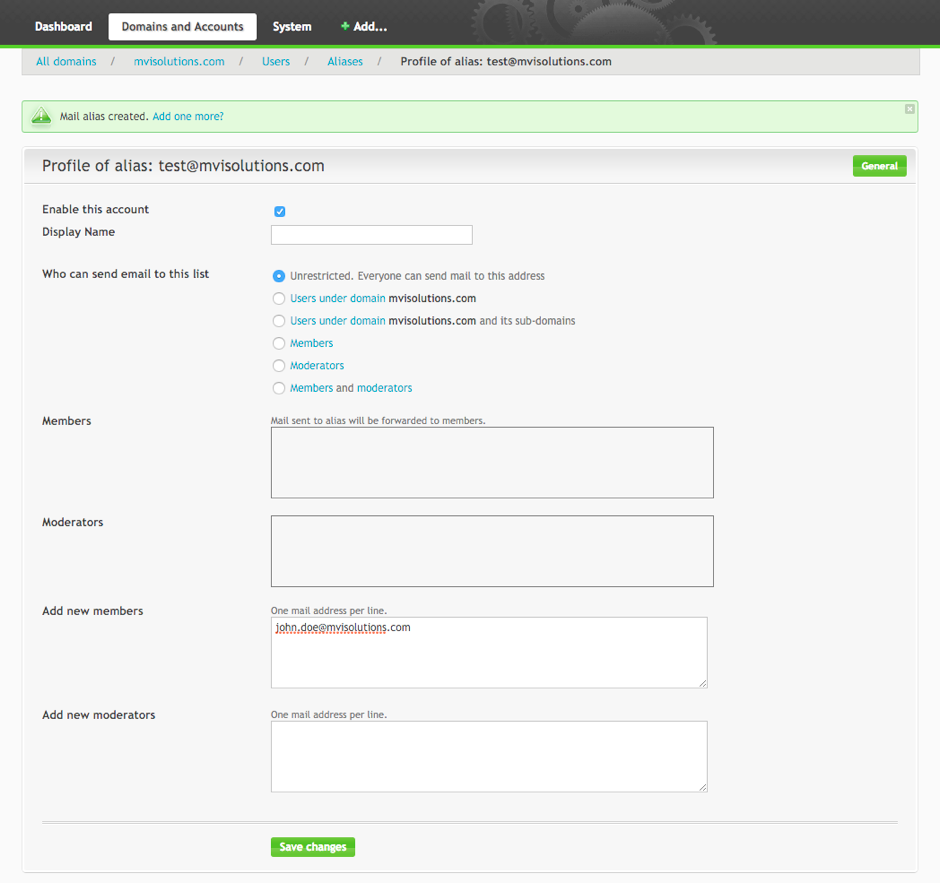Click 'Mail sent to alias will be forwarded' note

tap(378, 420)
